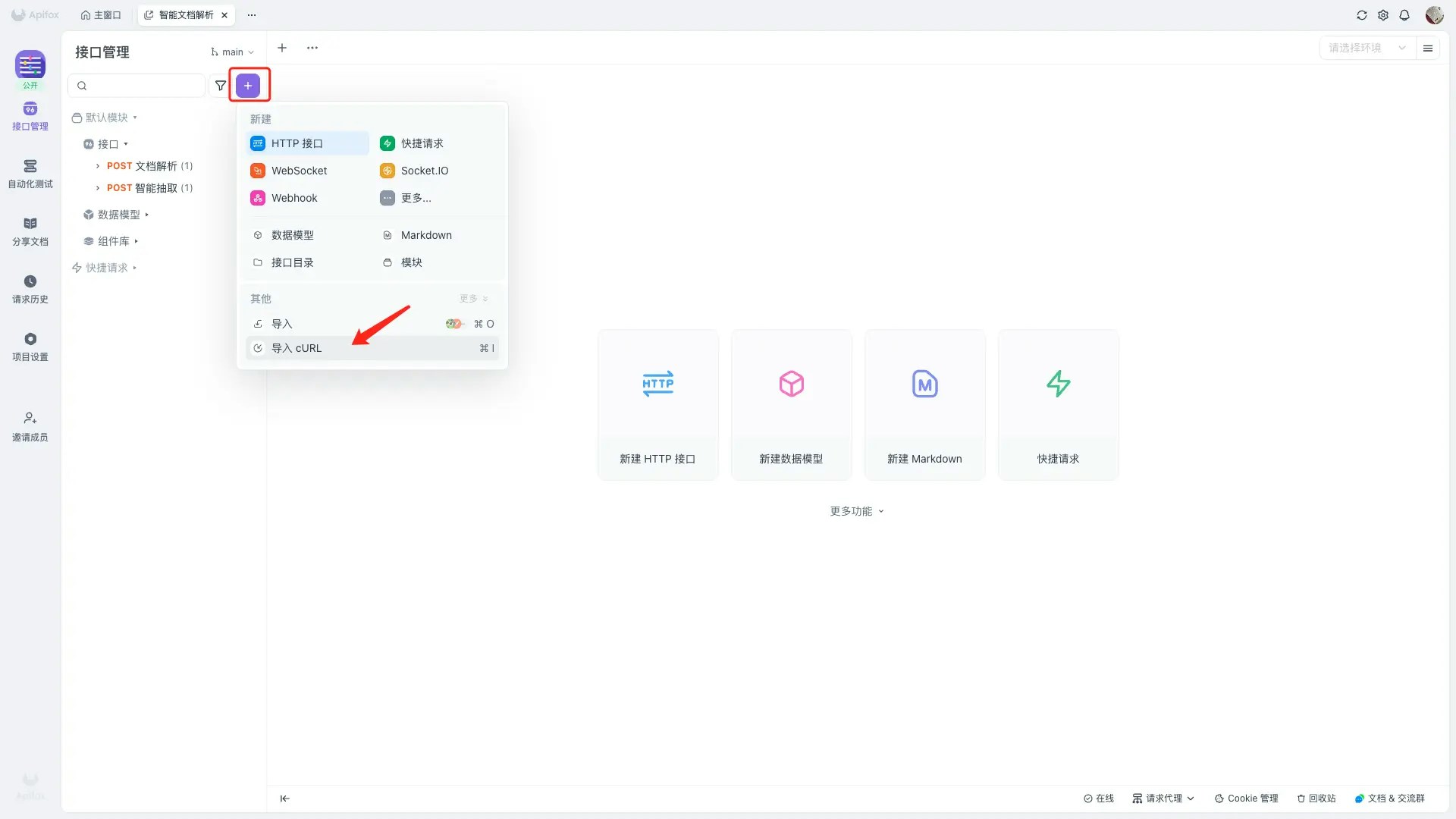
Task: Open the 自动化测试 sidebar section
Action: [30, 174]
